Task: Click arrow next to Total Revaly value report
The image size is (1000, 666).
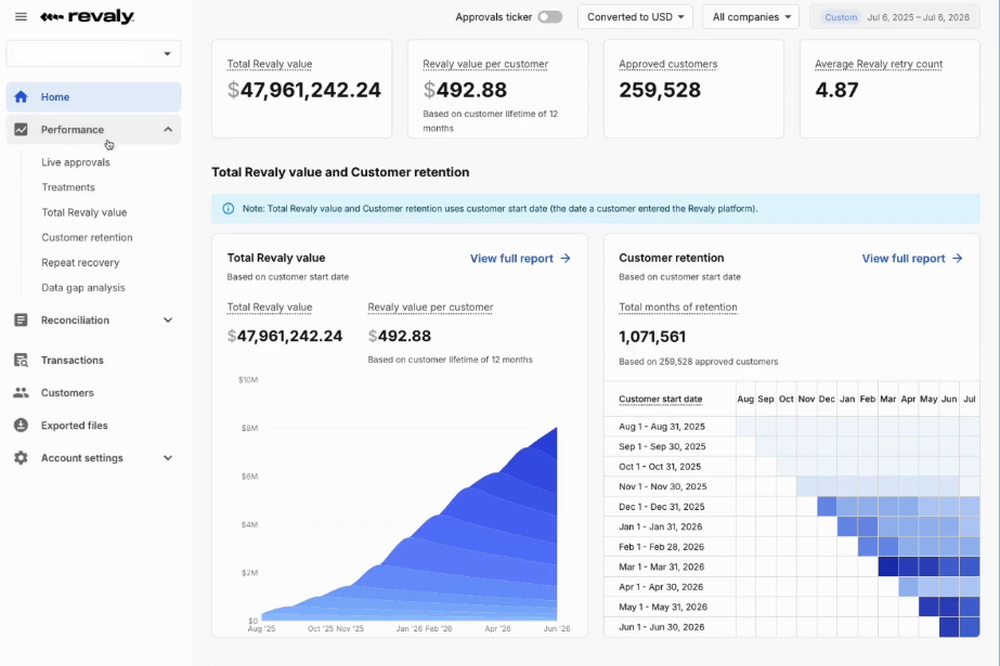Action: coord(565,258)
